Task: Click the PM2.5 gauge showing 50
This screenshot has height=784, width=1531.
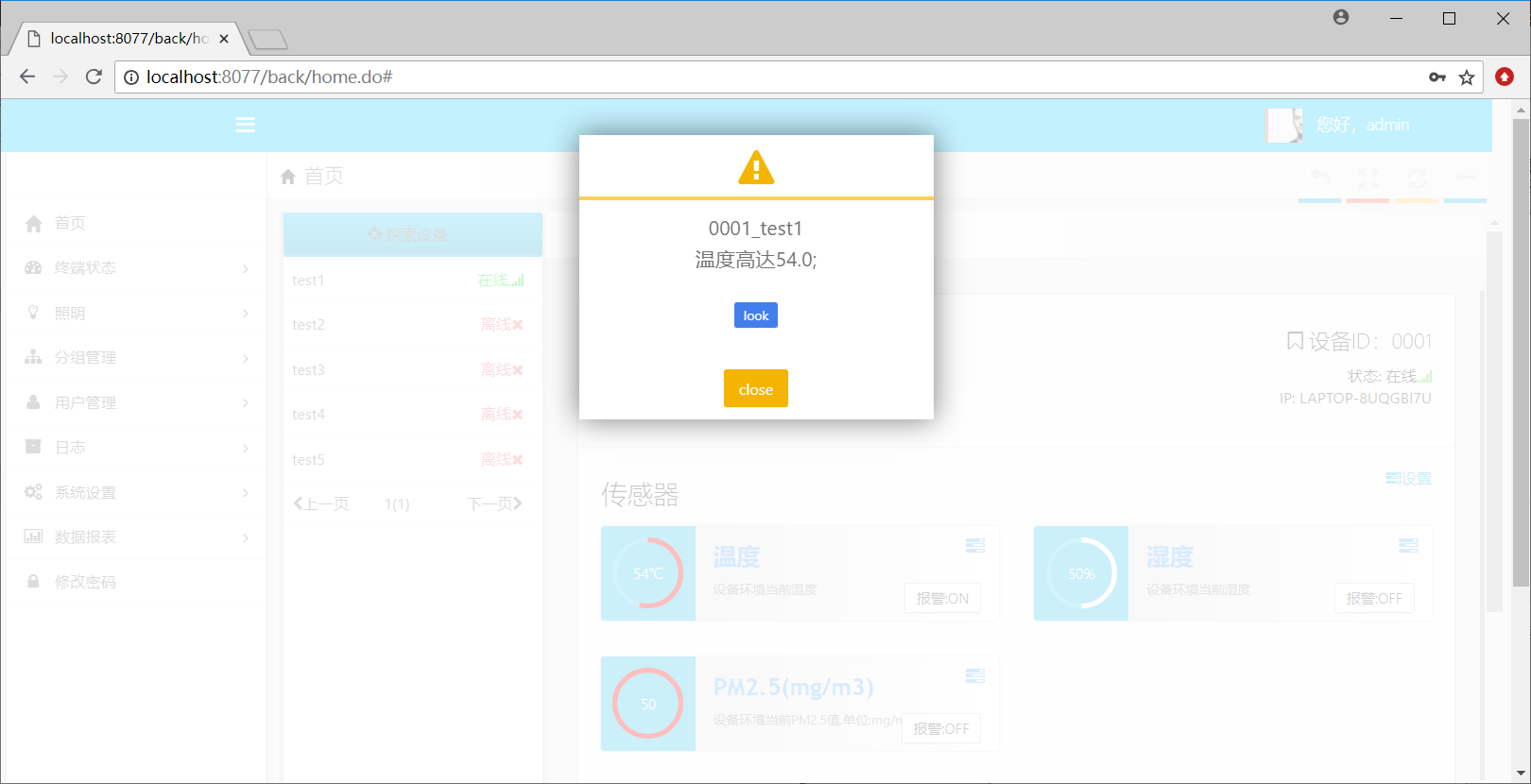Action: (x=648, y=704)
